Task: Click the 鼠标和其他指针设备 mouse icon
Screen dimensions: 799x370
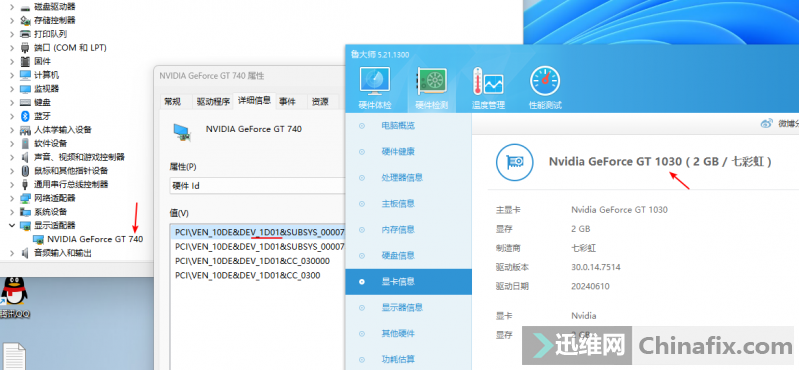Action: [x=25, y=170]
